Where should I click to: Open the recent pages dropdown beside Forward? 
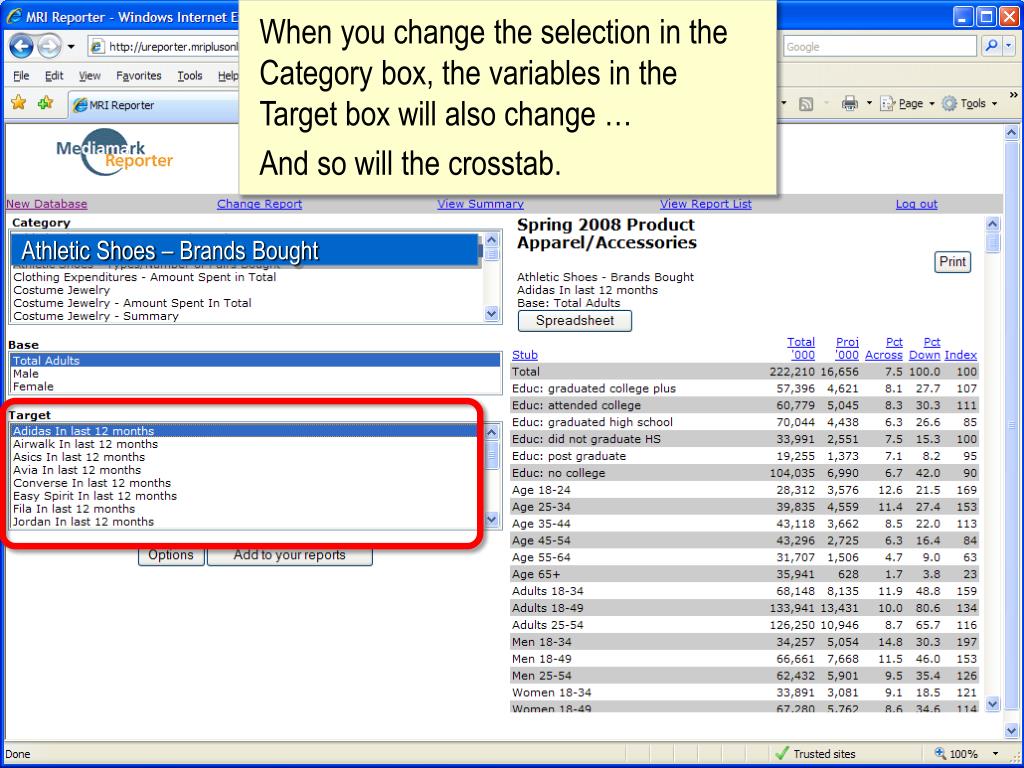(x=71, y=47)
